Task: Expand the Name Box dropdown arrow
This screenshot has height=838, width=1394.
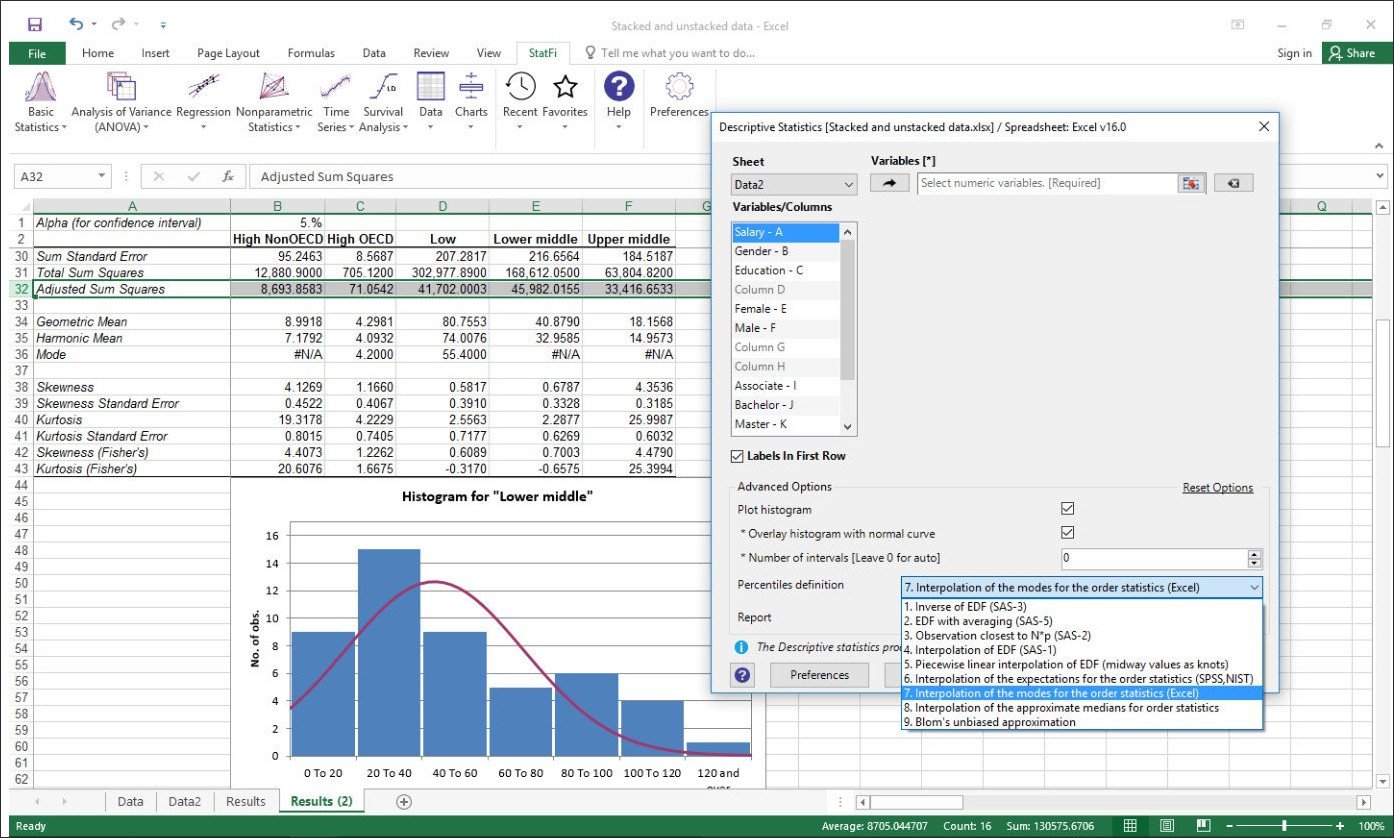Action: click(x=102, y=176)
